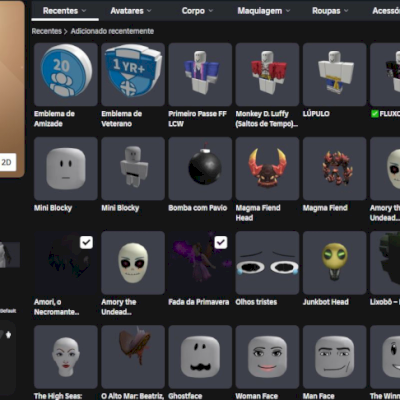Expand the Roupas dropdown arrow
Viewport: 400px width, 400px height.
(346, 11)
